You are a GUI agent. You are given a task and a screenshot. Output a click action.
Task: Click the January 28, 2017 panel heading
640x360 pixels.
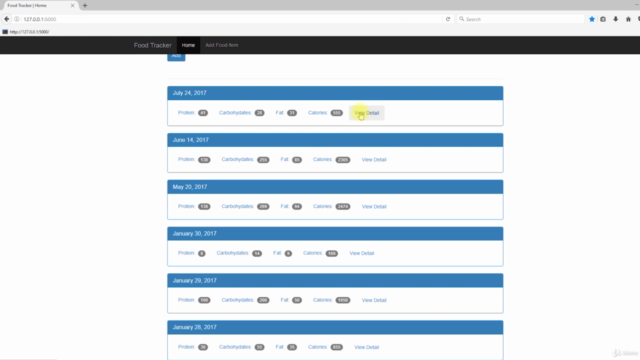coord(335,327)
